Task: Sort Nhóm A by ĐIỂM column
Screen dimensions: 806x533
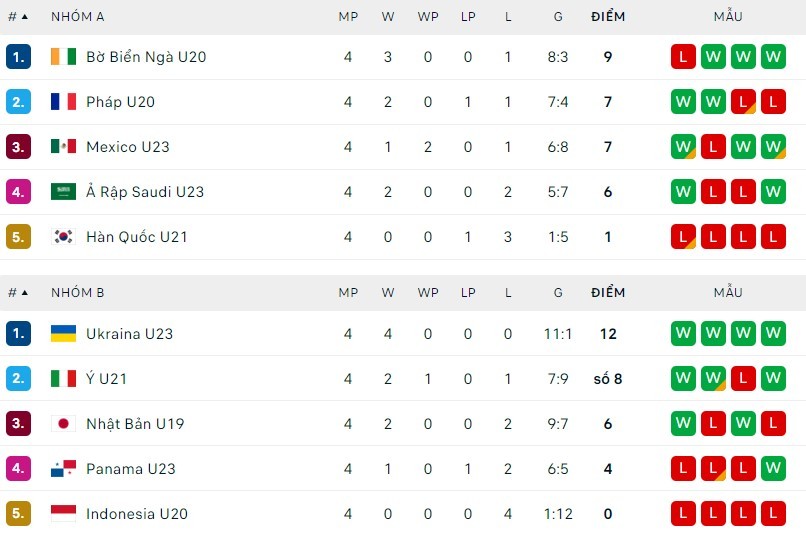Action: (607, 17)
